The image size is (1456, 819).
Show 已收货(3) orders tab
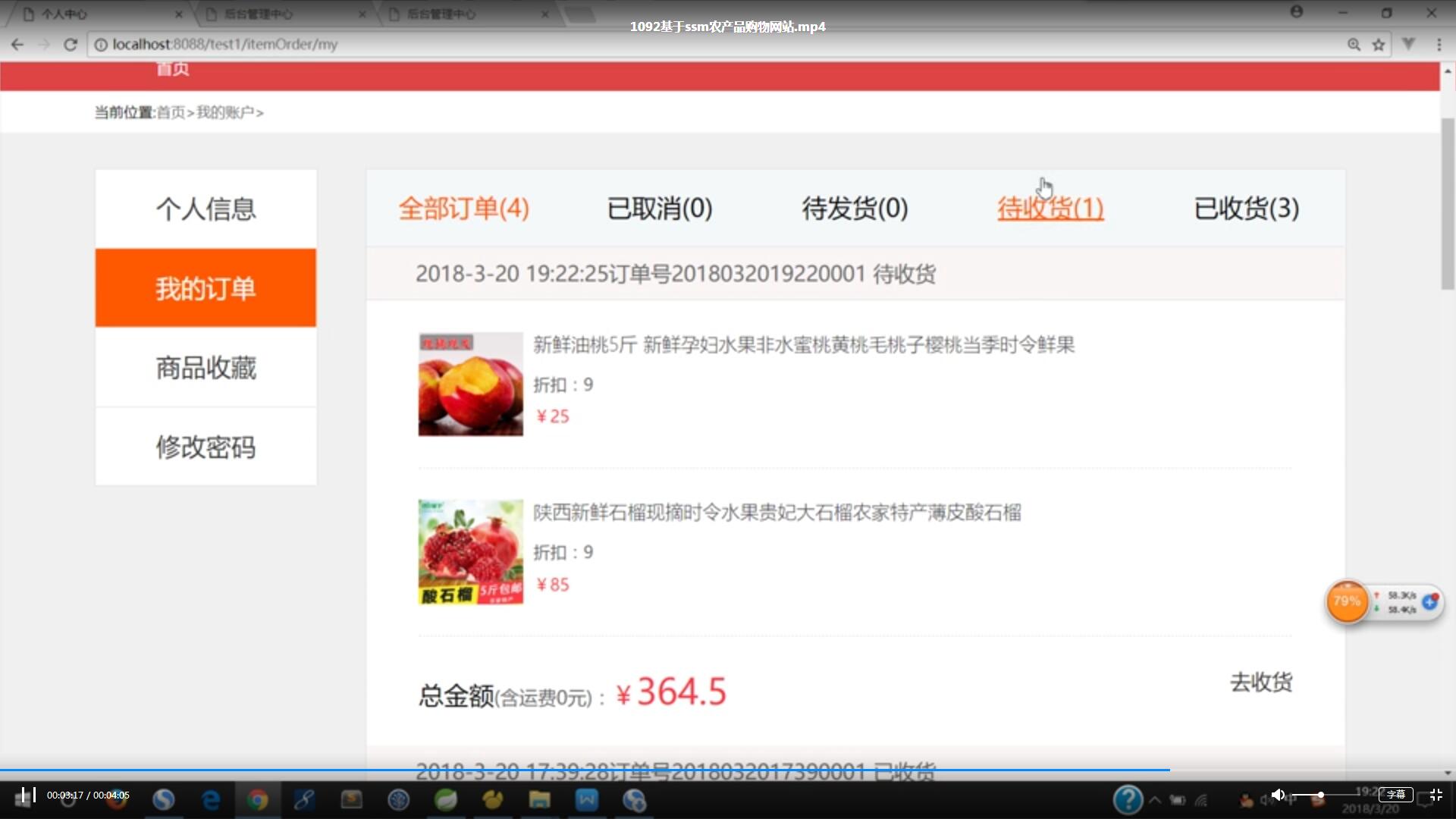[x=1246, y=208]
